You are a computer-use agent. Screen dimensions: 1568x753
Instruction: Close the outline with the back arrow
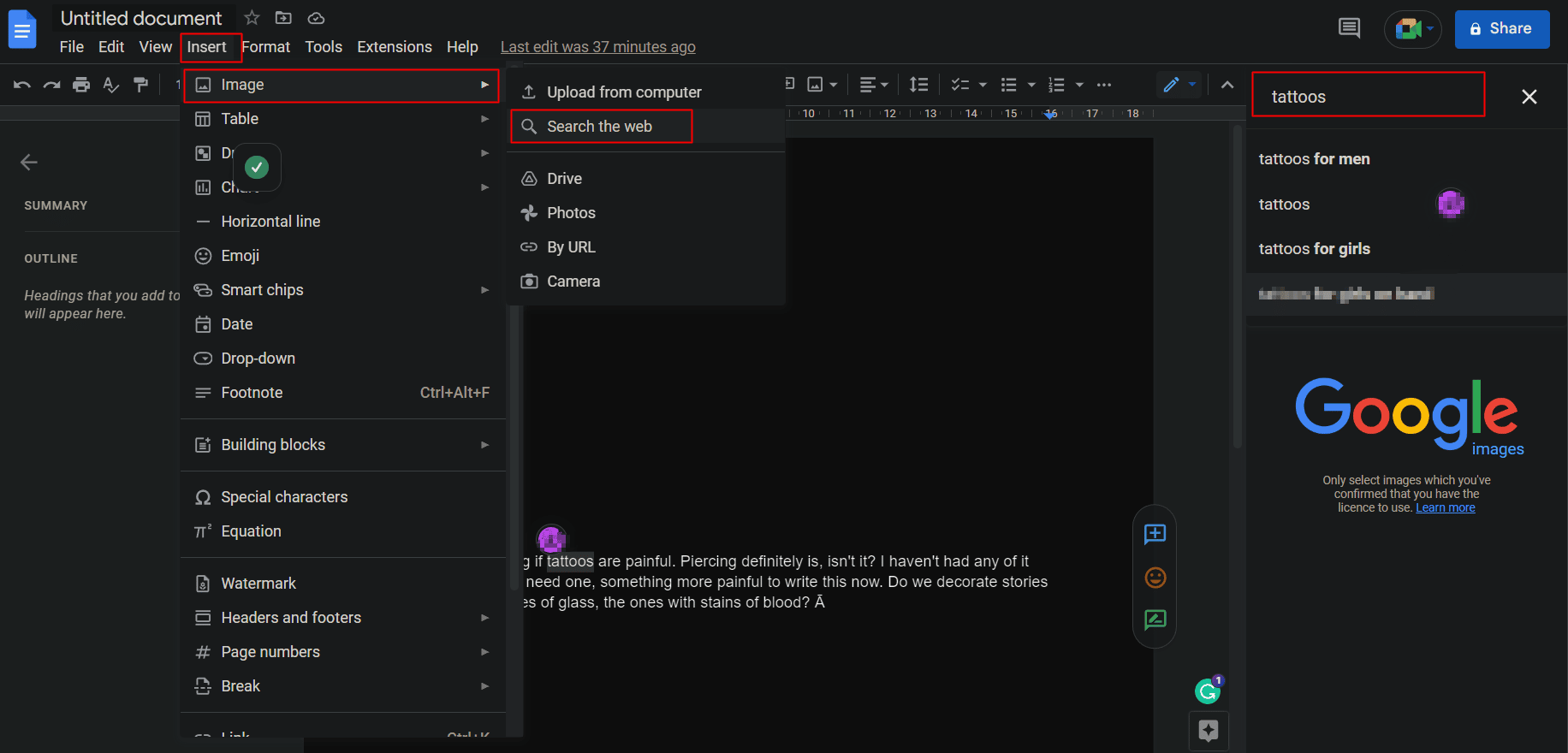coord(29,163)
